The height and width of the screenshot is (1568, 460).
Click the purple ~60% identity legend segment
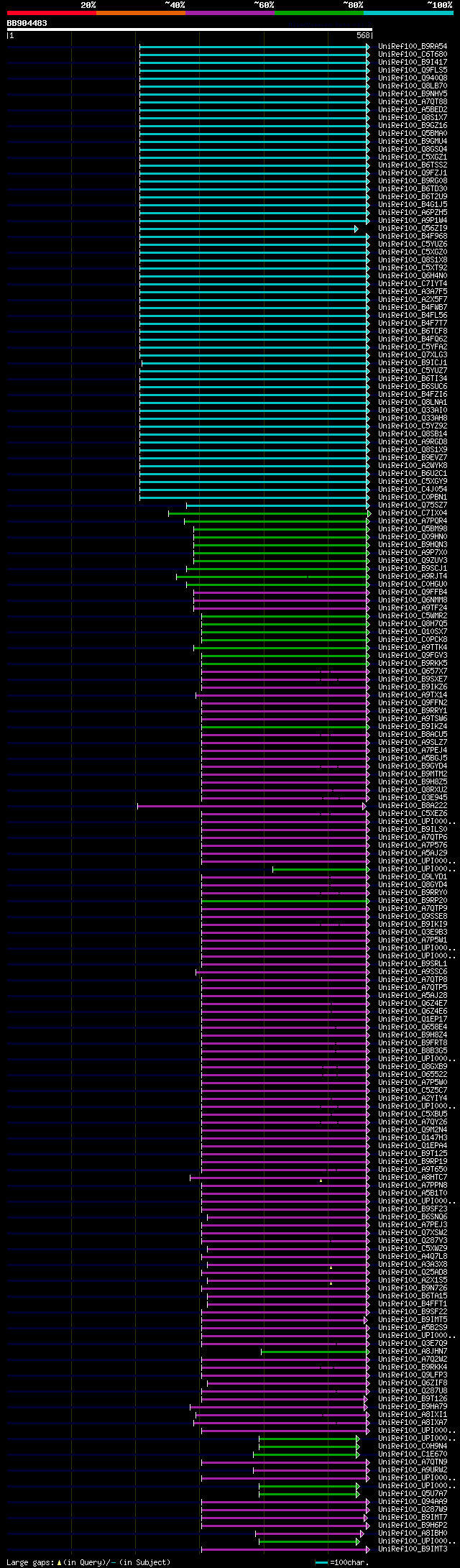click(x=229, y=13)
